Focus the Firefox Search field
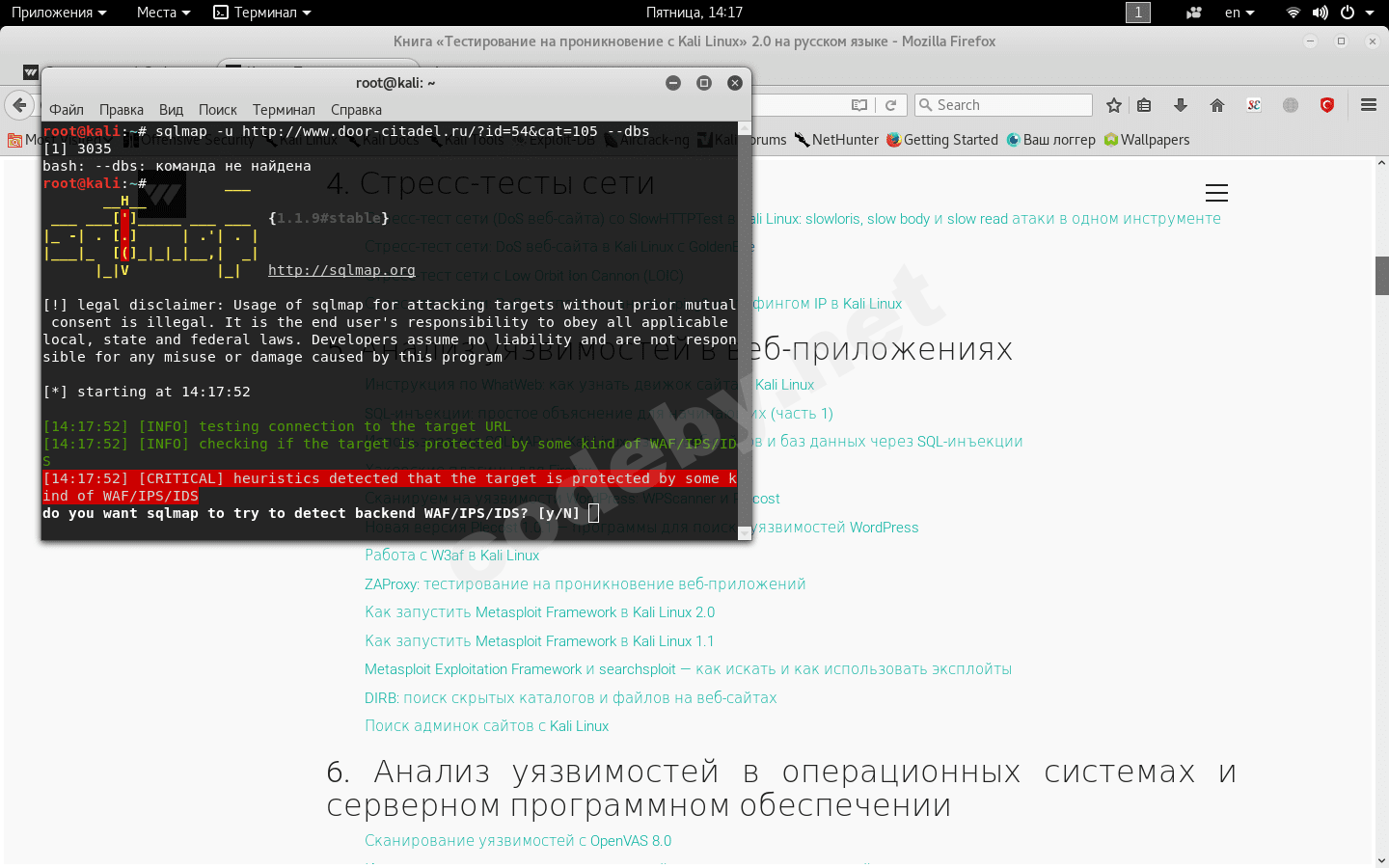1389x868 pixels. point(1003,105)
